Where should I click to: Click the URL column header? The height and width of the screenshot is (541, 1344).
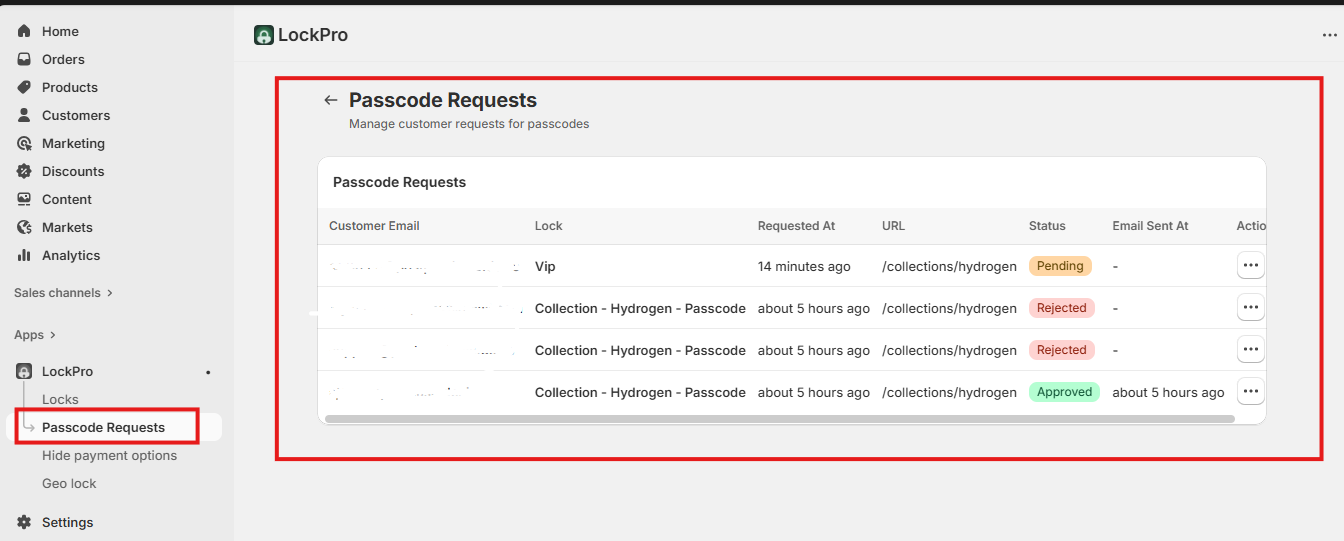tap(893, 226)
